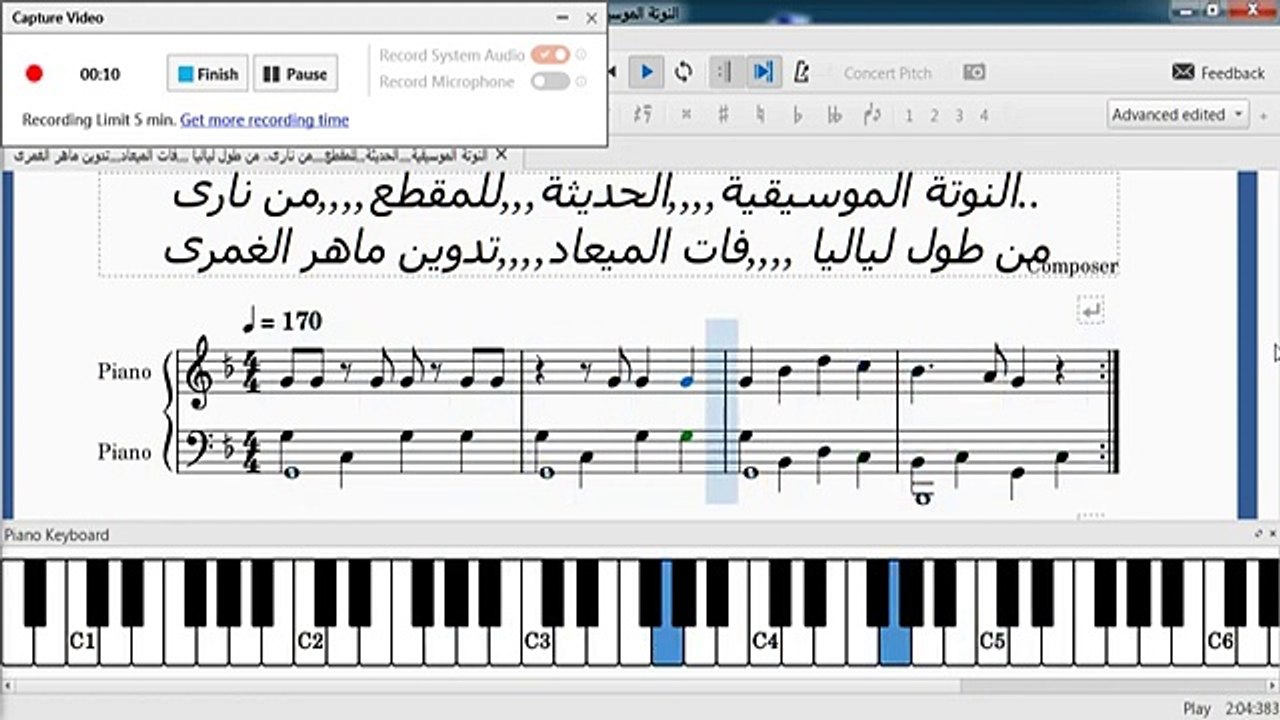Image resolution: width=1280 pixels, height=720 pixels.
Task: Click the Composer text
Action: [x=1072, y=266]
